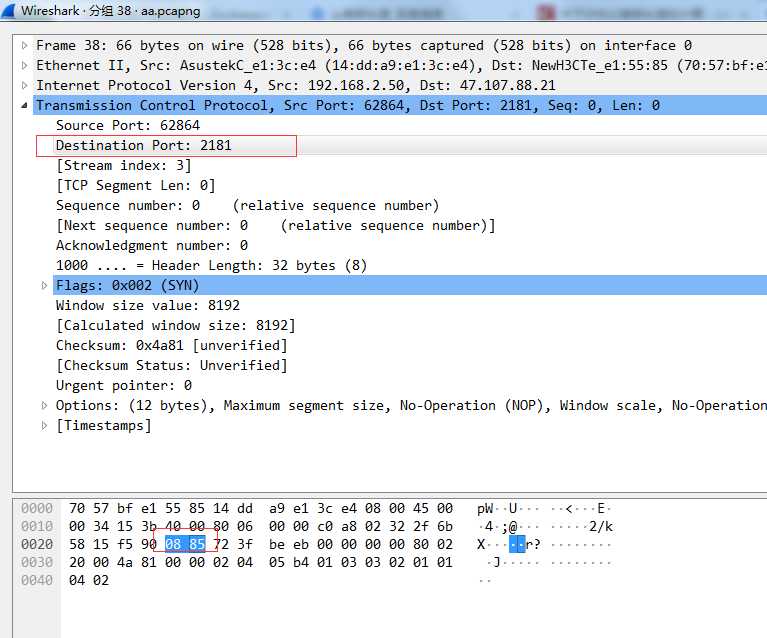Image resolution: width=767 pixels, height=638 pixels.
Task: Expand the Flags: 0x002 (SYN) row
Action: [x=44, y=285]
